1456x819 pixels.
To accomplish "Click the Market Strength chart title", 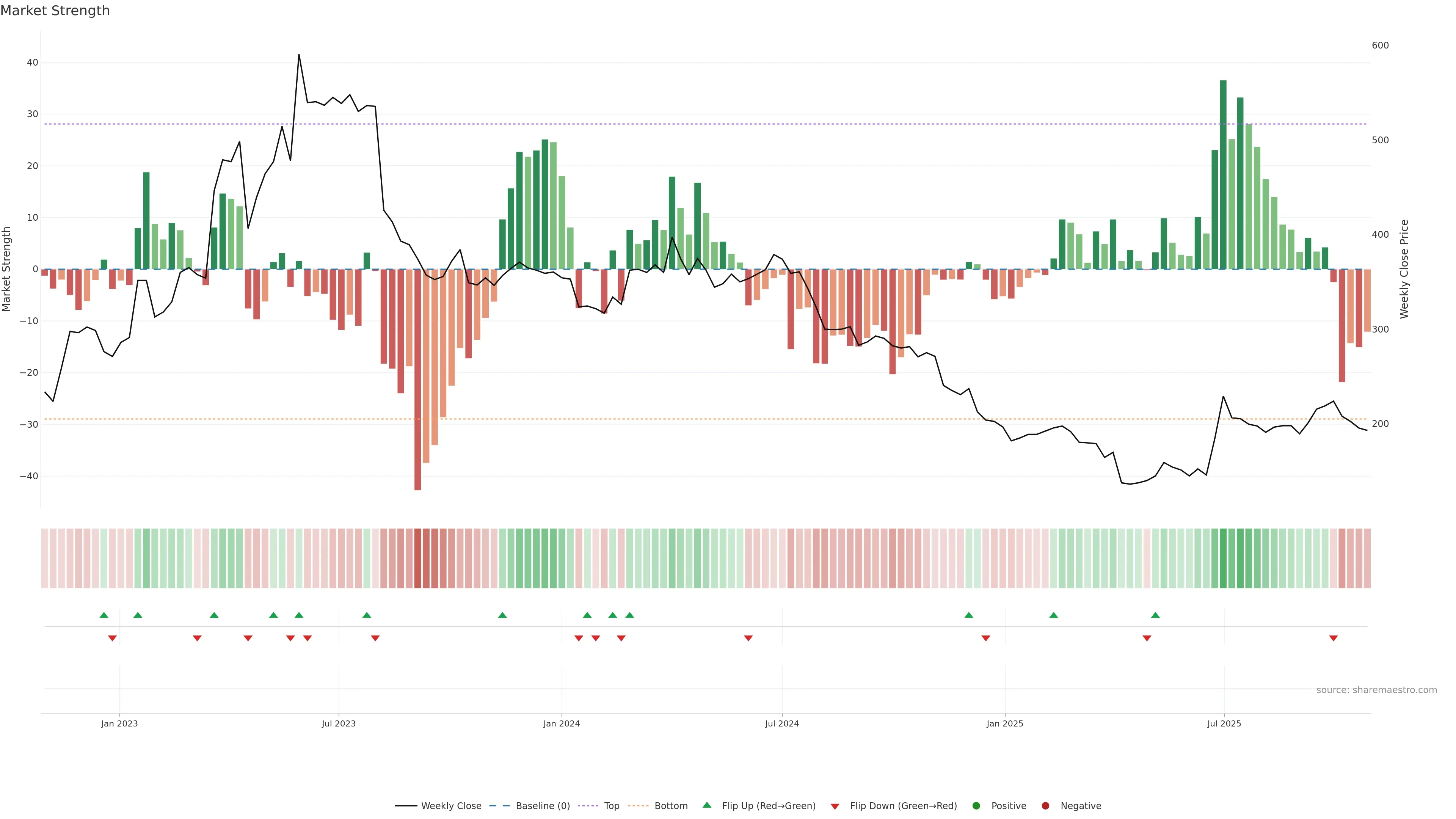I will click(x=55, y=11).
